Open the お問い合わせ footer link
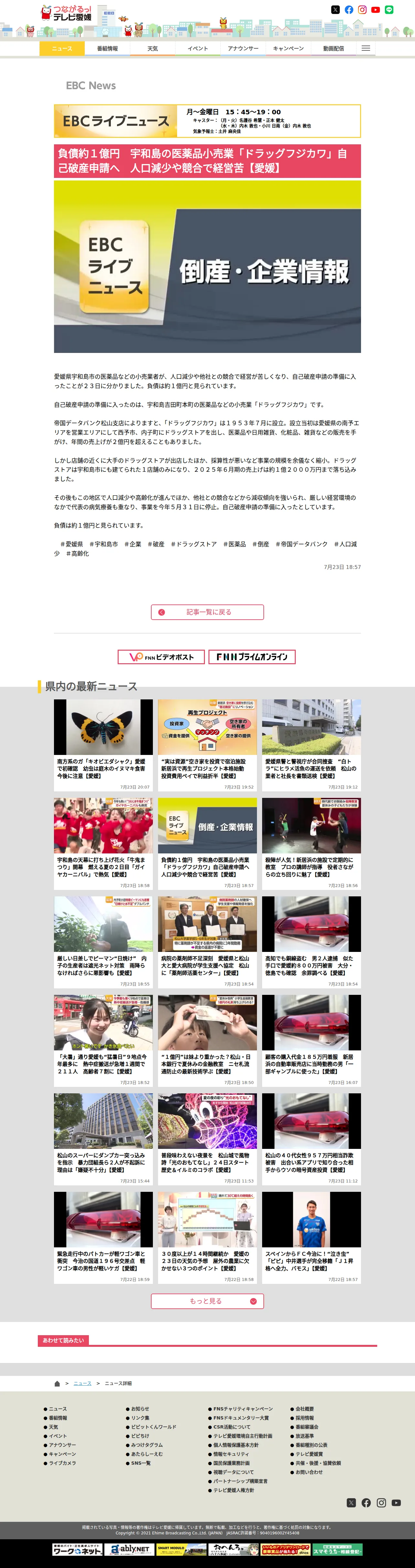415x1568 pixels. 309,1472
